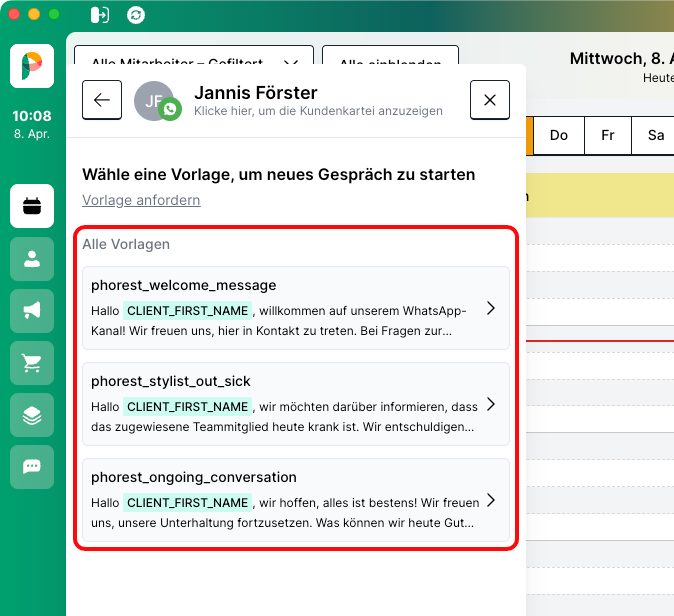Open the Alle Mitarbeiter filter dropdown
Screen dimensions: 674x616
coord(194,62)
